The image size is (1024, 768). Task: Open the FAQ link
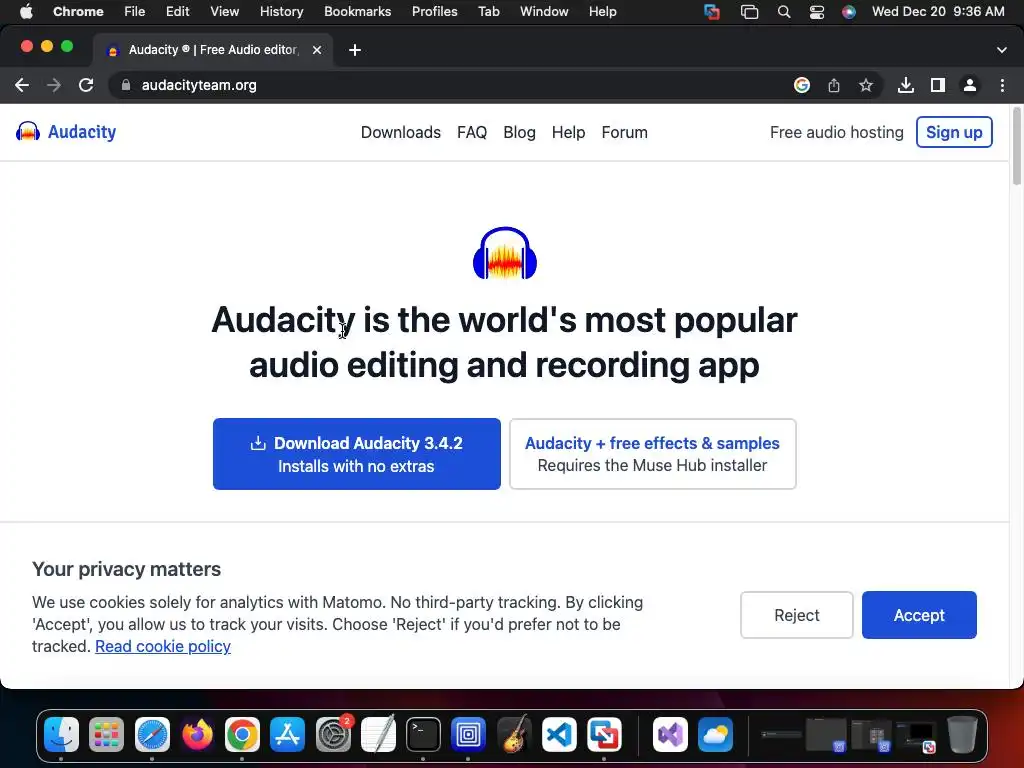(472, 133)
